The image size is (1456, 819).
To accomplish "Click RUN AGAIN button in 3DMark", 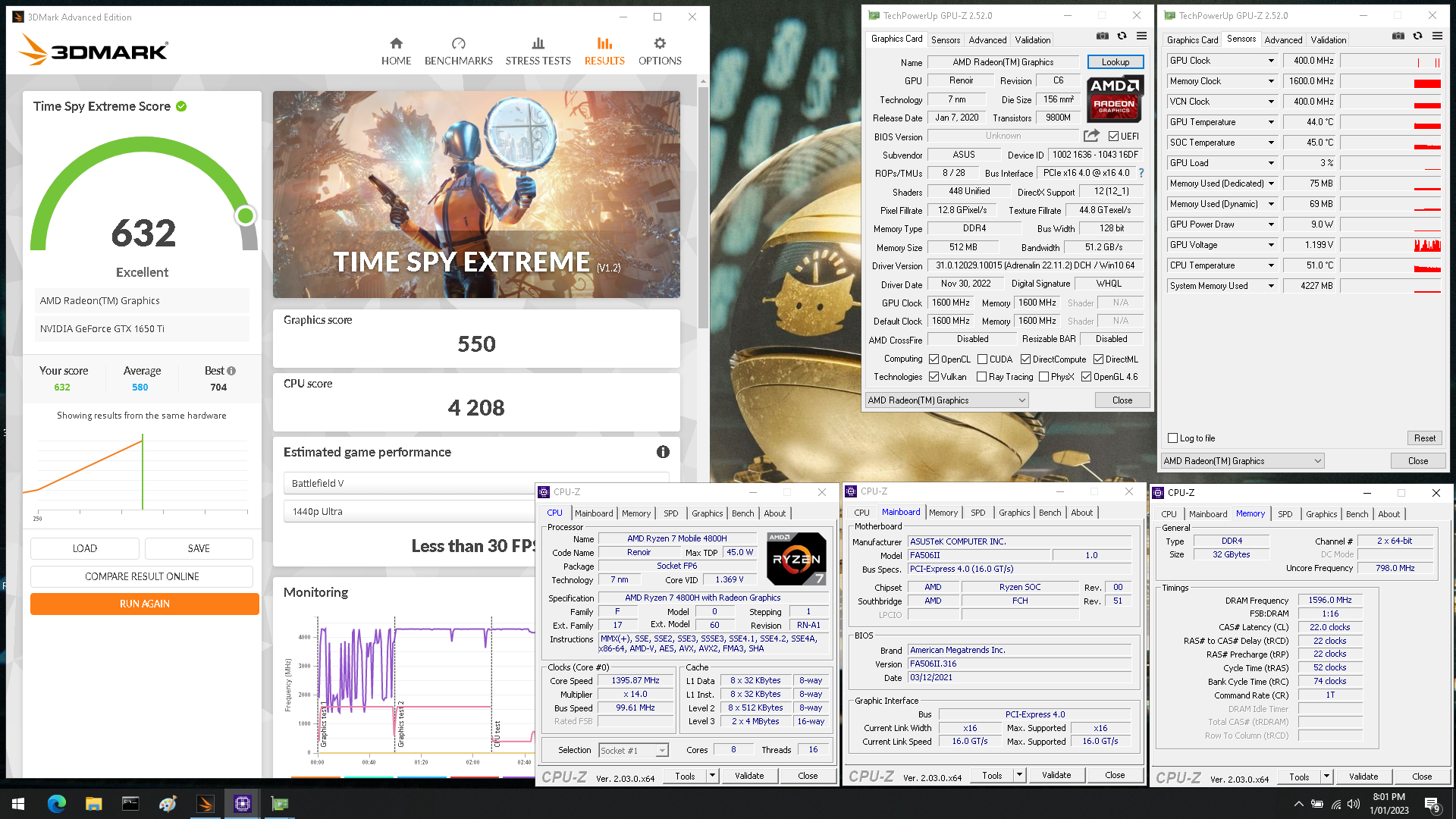I will 145,604.
